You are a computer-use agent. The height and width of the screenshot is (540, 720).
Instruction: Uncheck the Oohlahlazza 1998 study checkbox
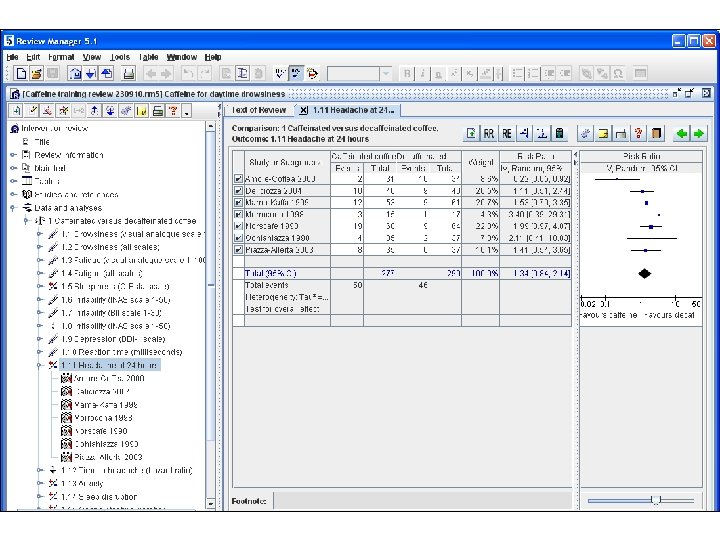coord(238,238)
